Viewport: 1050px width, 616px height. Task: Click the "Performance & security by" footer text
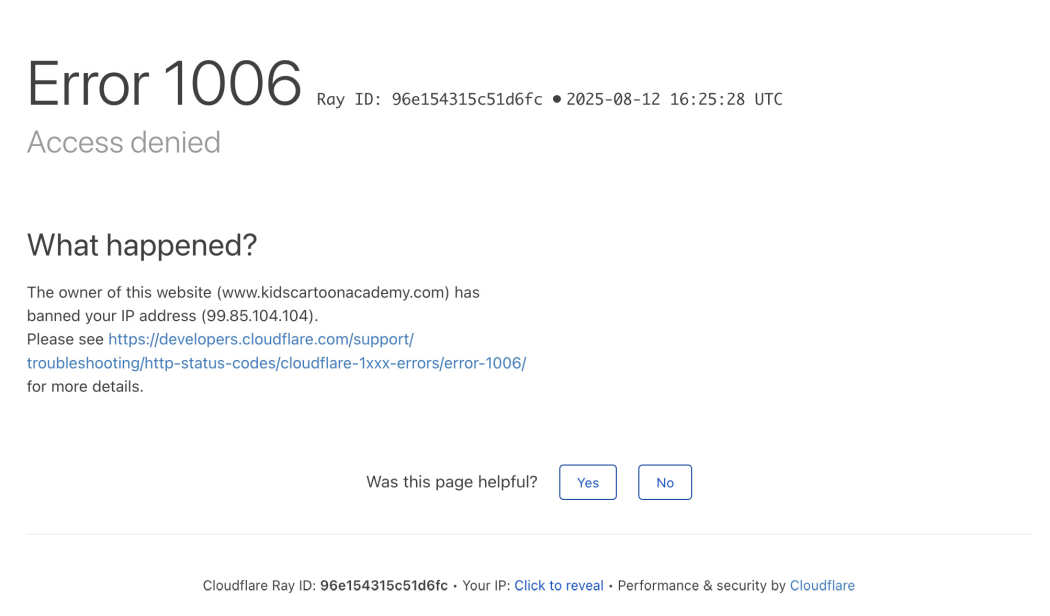tap(701, 586)
